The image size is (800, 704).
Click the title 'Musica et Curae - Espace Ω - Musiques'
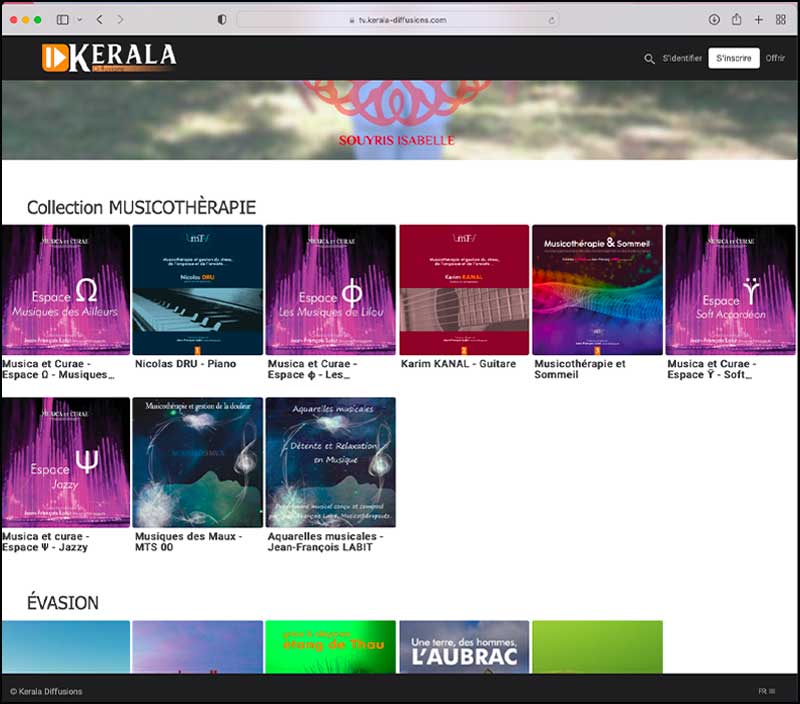pos(58,369)
